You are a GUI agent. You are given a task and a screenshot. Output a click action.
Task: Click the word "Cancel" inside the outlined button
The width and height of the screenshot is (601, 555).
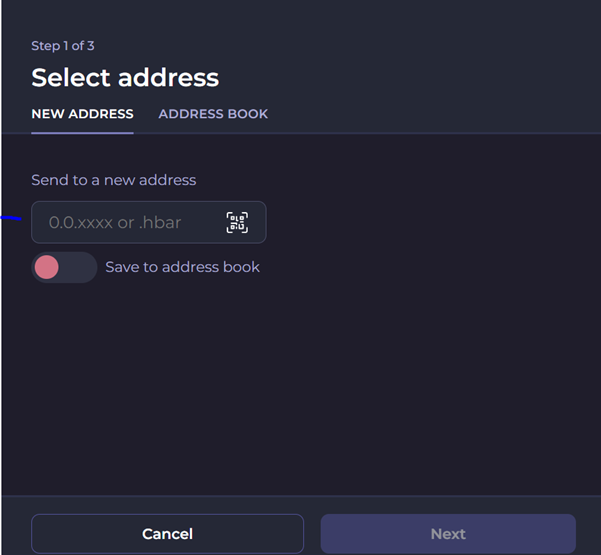tap(167, 534)
